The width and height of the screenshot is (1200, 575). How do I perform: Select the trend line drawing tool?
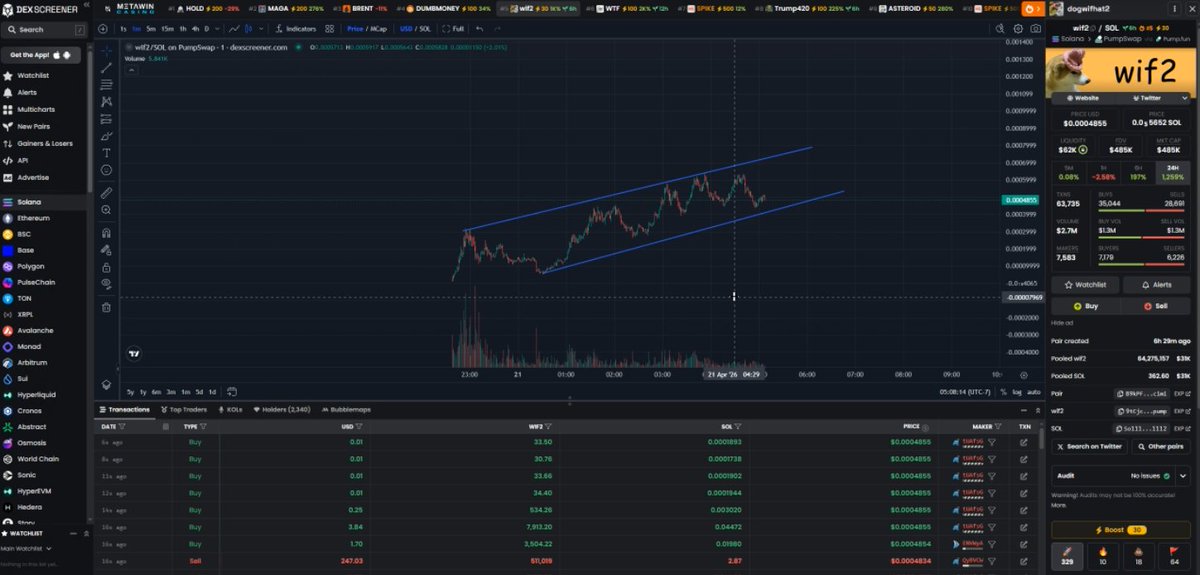point(107,67)
